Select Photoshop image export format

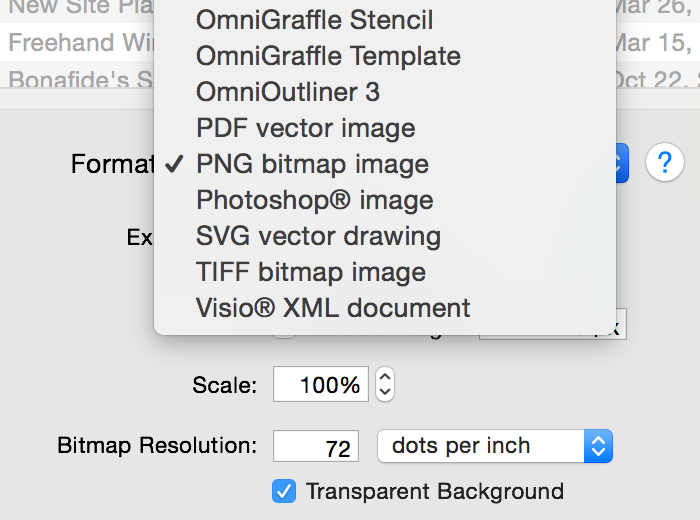tap(314, 200)
